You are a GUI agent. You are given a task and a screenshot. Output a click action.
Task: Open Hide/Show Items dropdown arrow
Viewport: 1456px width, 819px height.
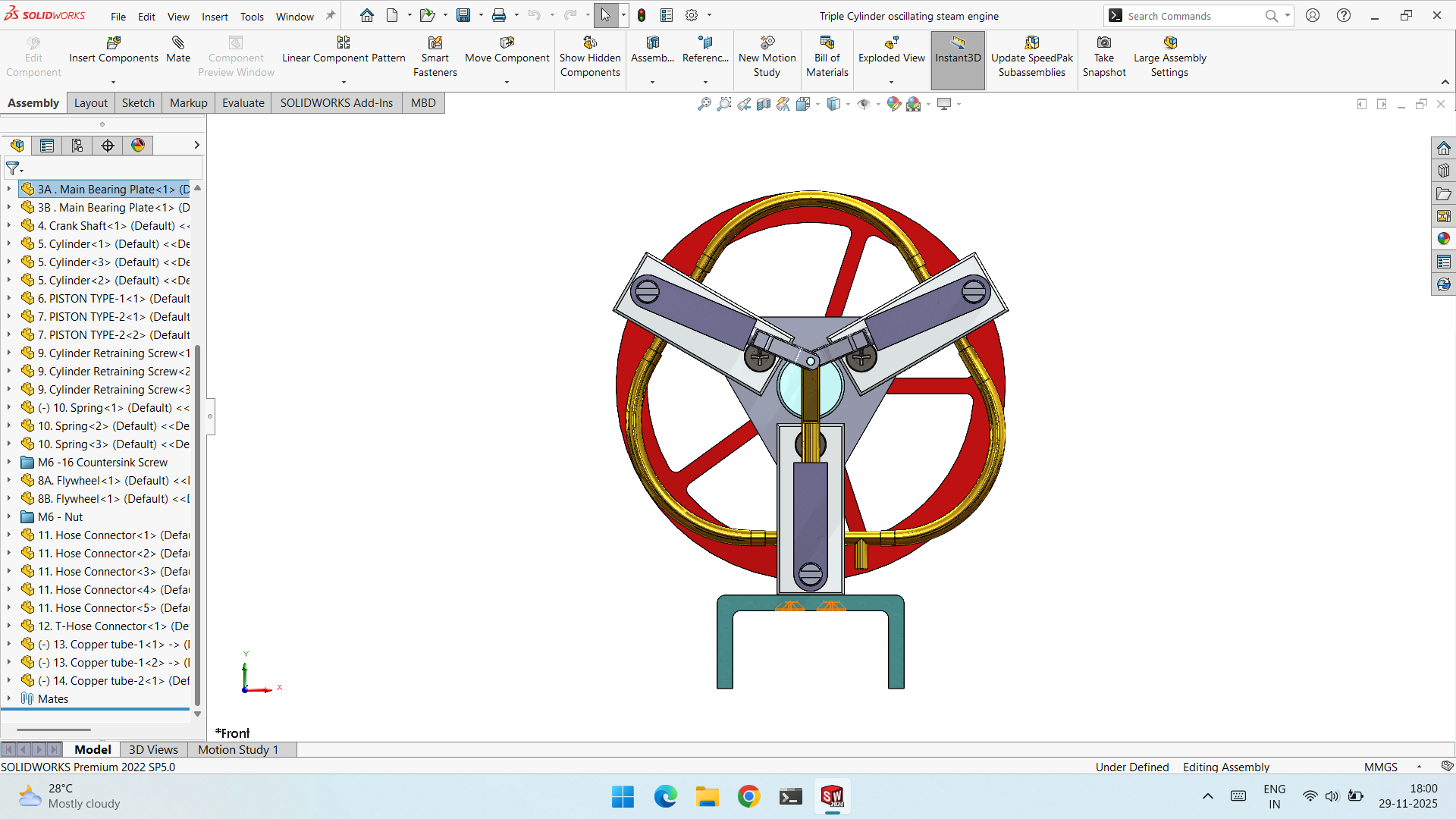tap(878, 105)
